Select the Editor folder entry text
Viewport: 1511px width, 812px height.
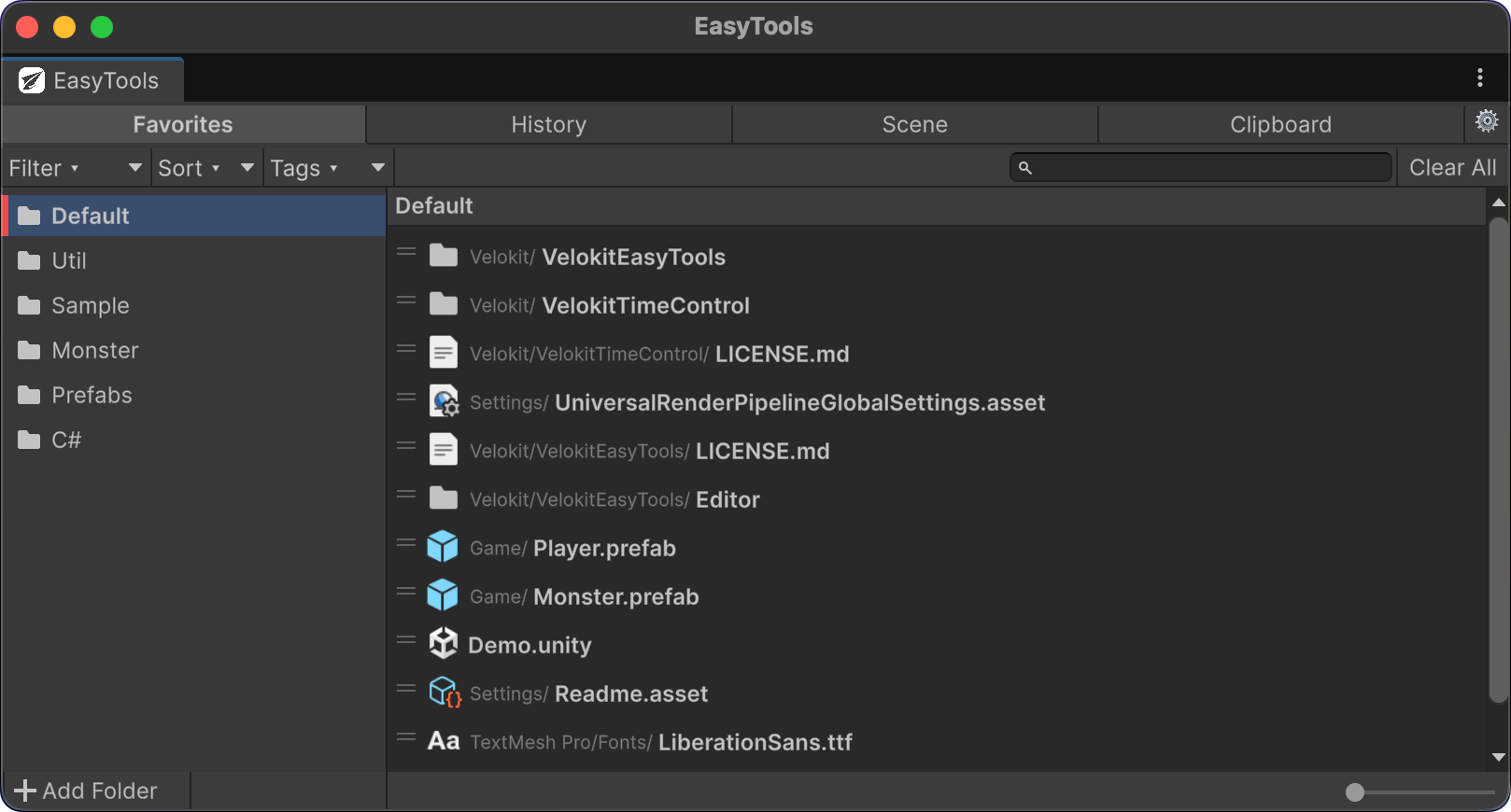click(x=727, y=499)
